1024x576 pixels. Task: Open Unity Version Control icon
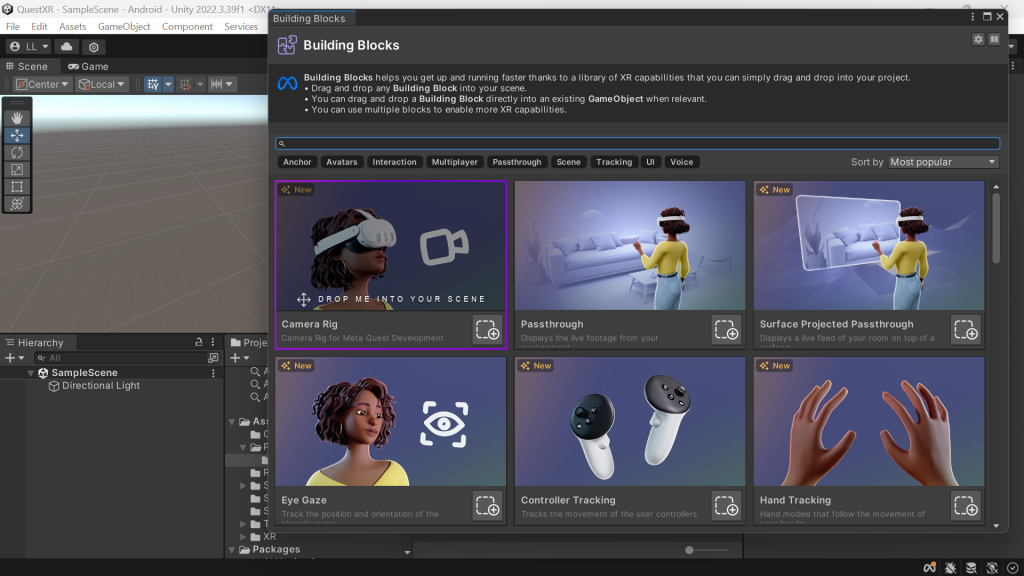[x=93, y=47]
